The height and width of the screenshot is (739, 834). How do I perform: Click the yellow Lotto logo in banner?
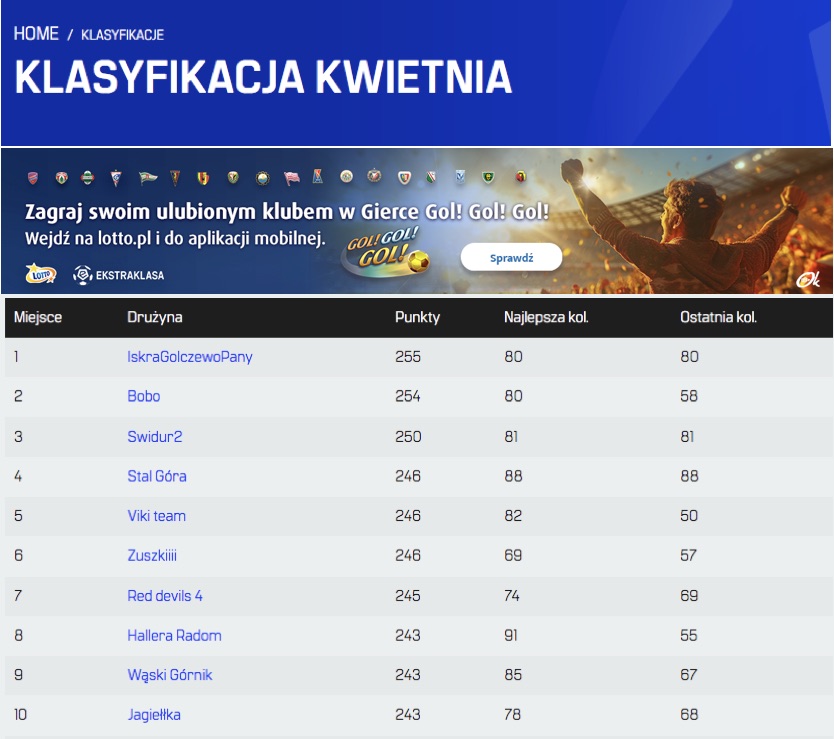pos(40,273)
